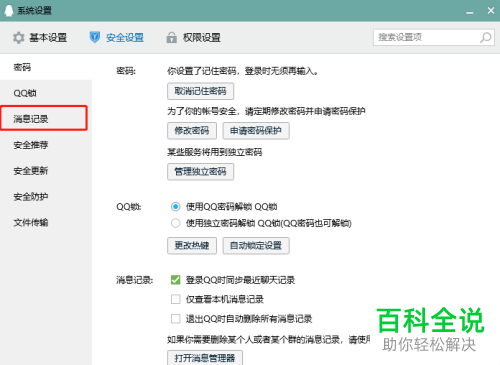Select 密码 in the left sidebar
Image resolution: width=500 pixels, height=365 pixels.
coord(46,67)
